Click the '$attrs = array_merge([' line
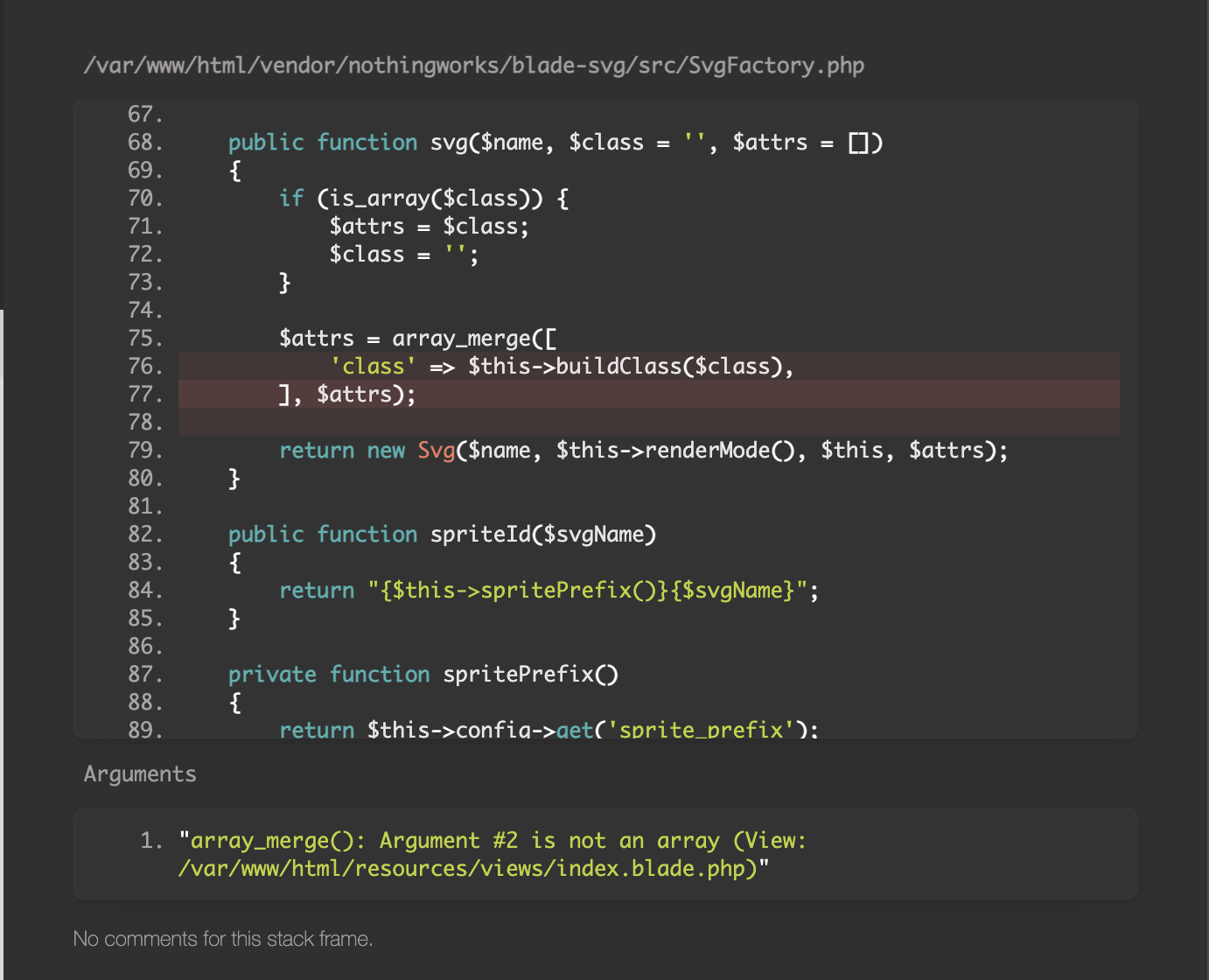The width and height of the screenshot is (1209, 980). tap(417, 339)
